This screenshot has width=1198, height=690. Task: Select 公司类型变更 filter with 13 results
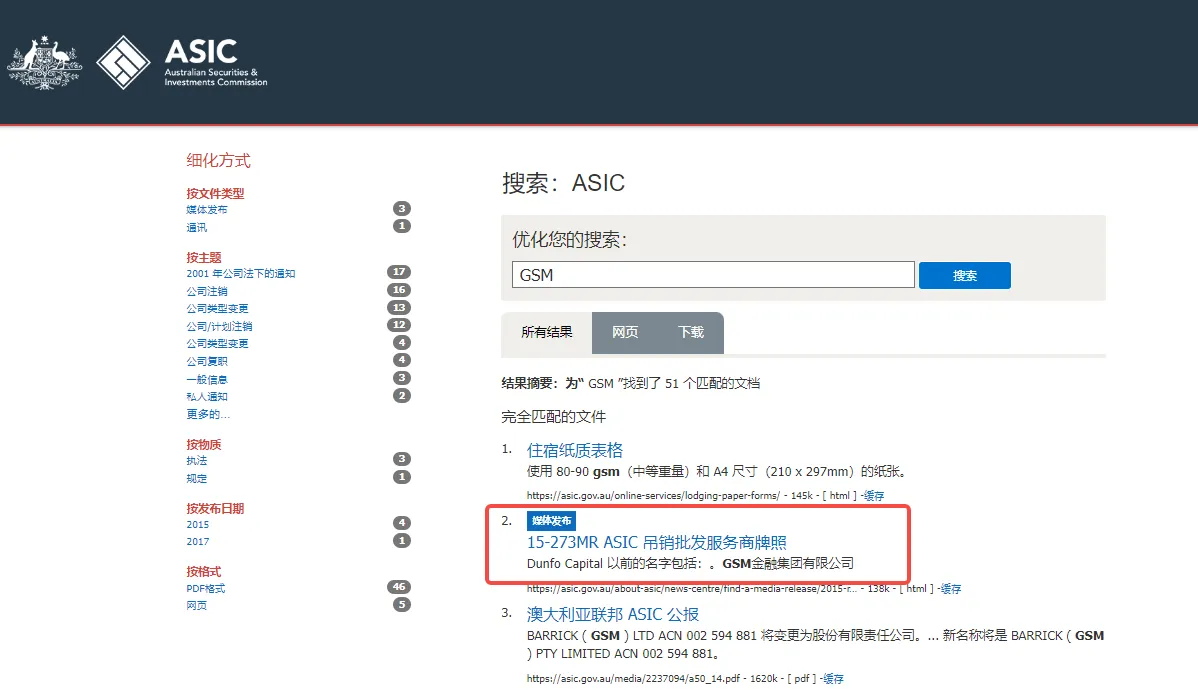(218, 309)
